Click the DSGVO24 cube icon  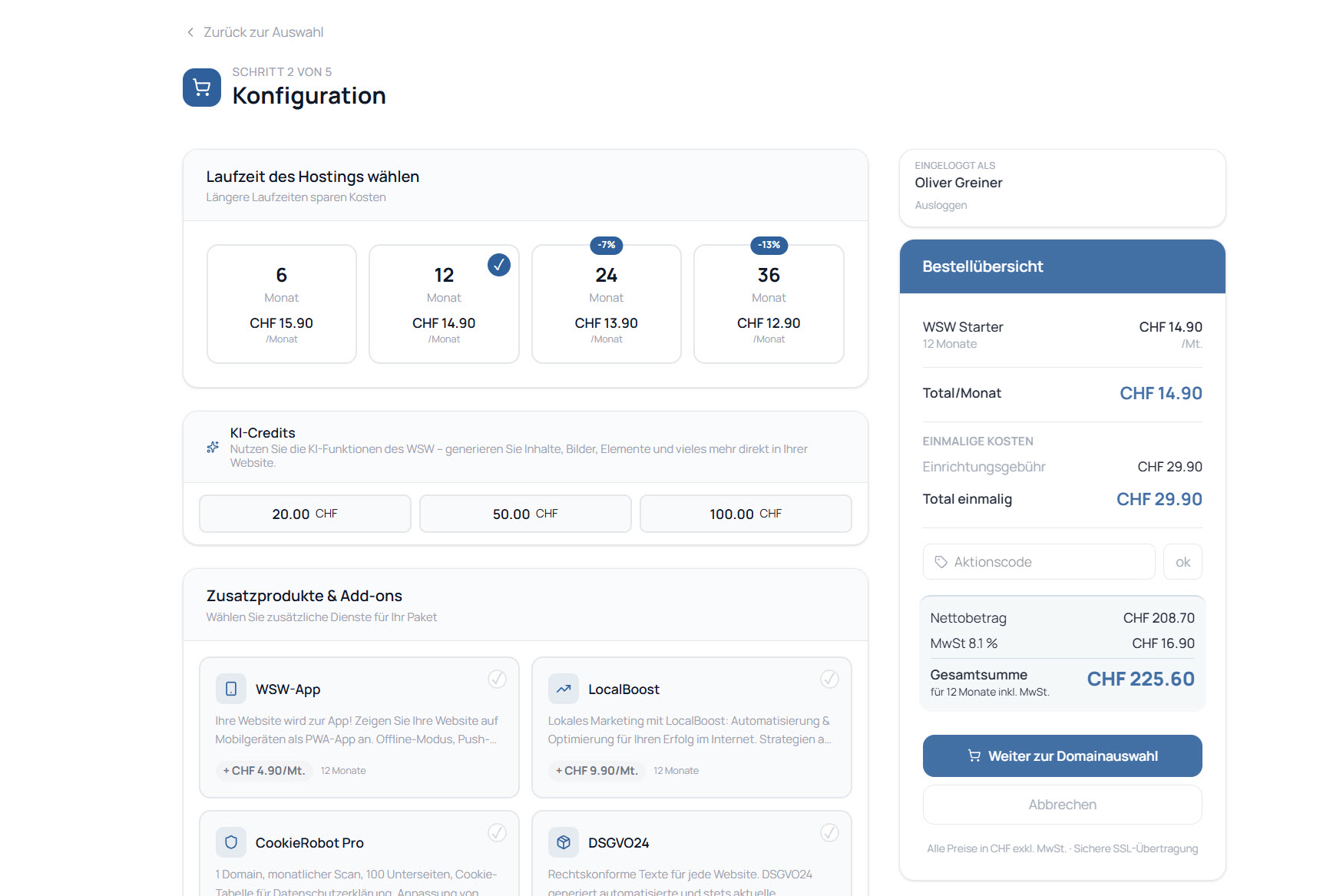tap(564, 842)
